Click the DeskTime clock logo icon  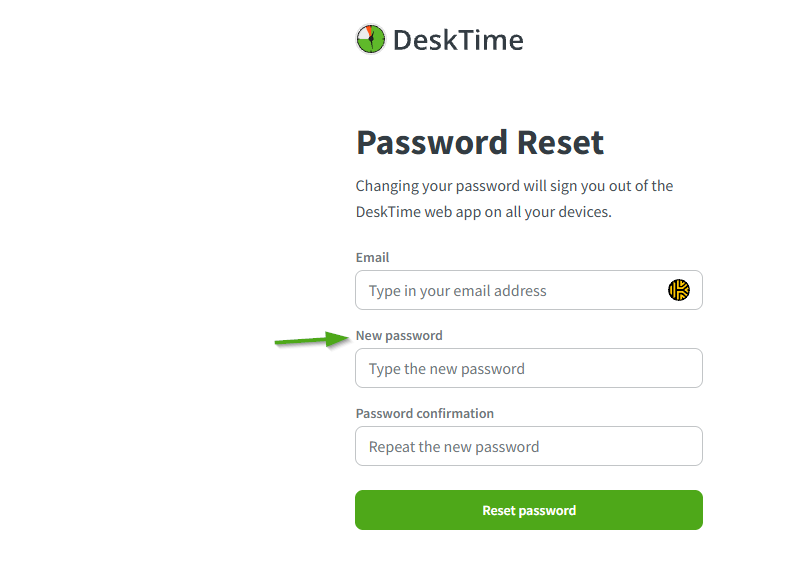pos(370,40)
